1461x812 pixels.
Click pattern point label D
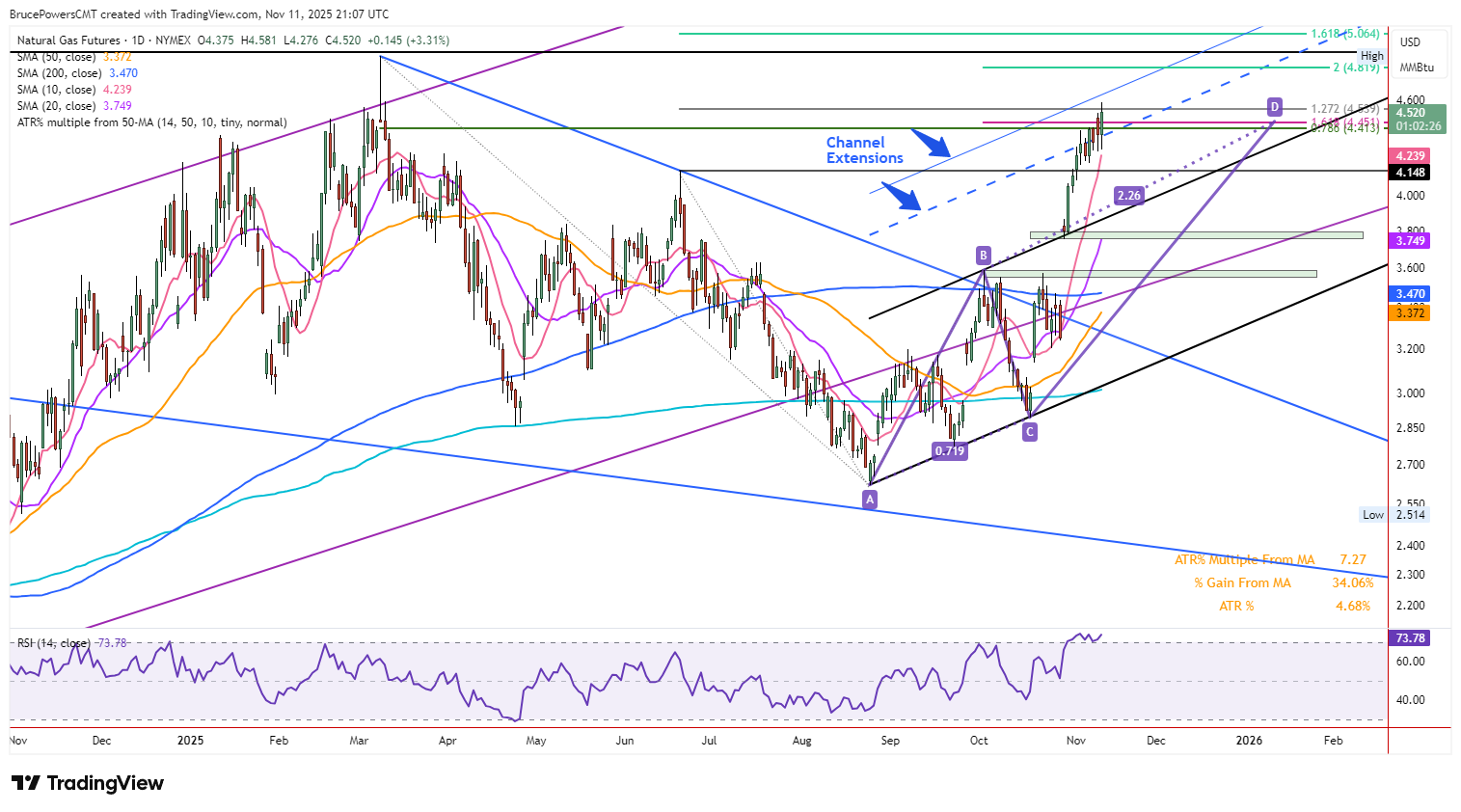point(1275,106)
